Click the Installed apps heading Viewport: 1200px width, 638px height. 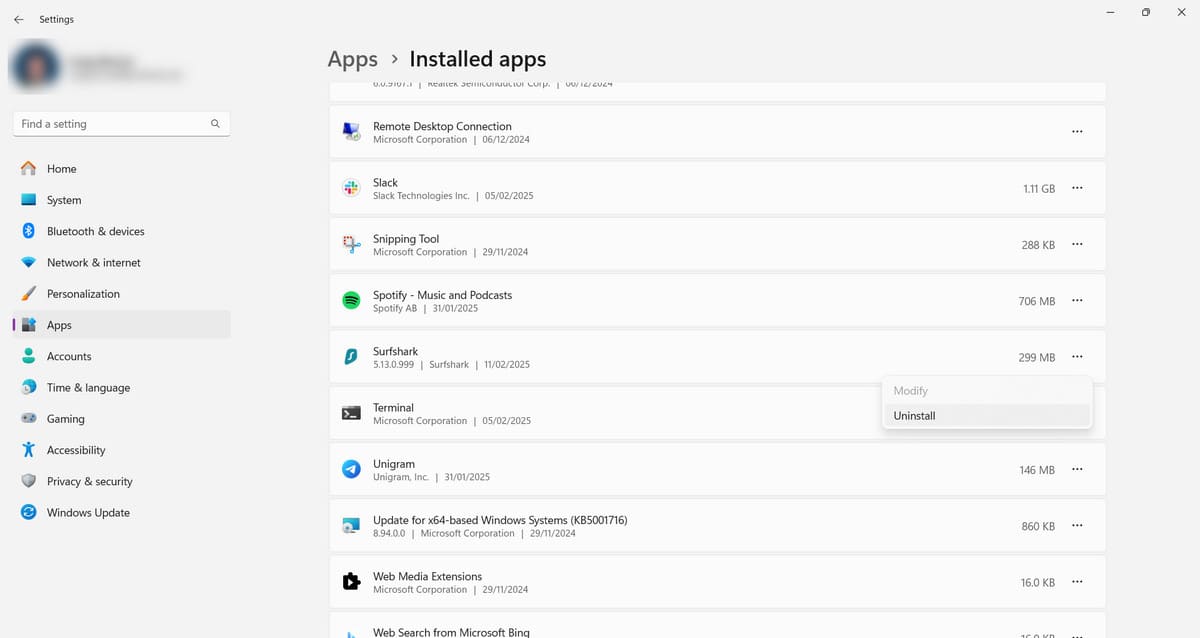point(478,59)
